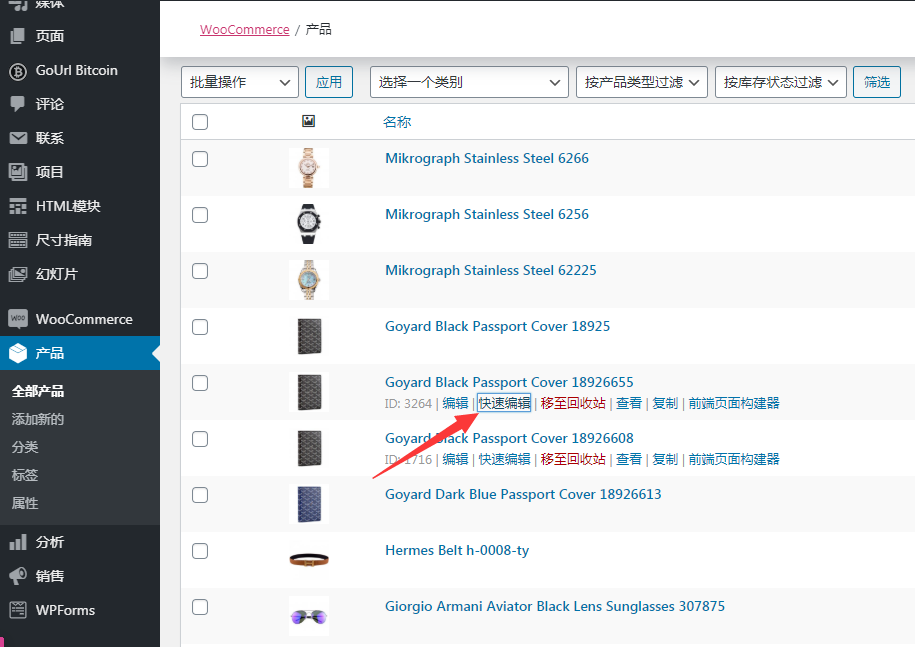Check the Hermes Belt h-0008-ty row
The height and width of the screenshot is (647, 915).
[x=200, y=551]
